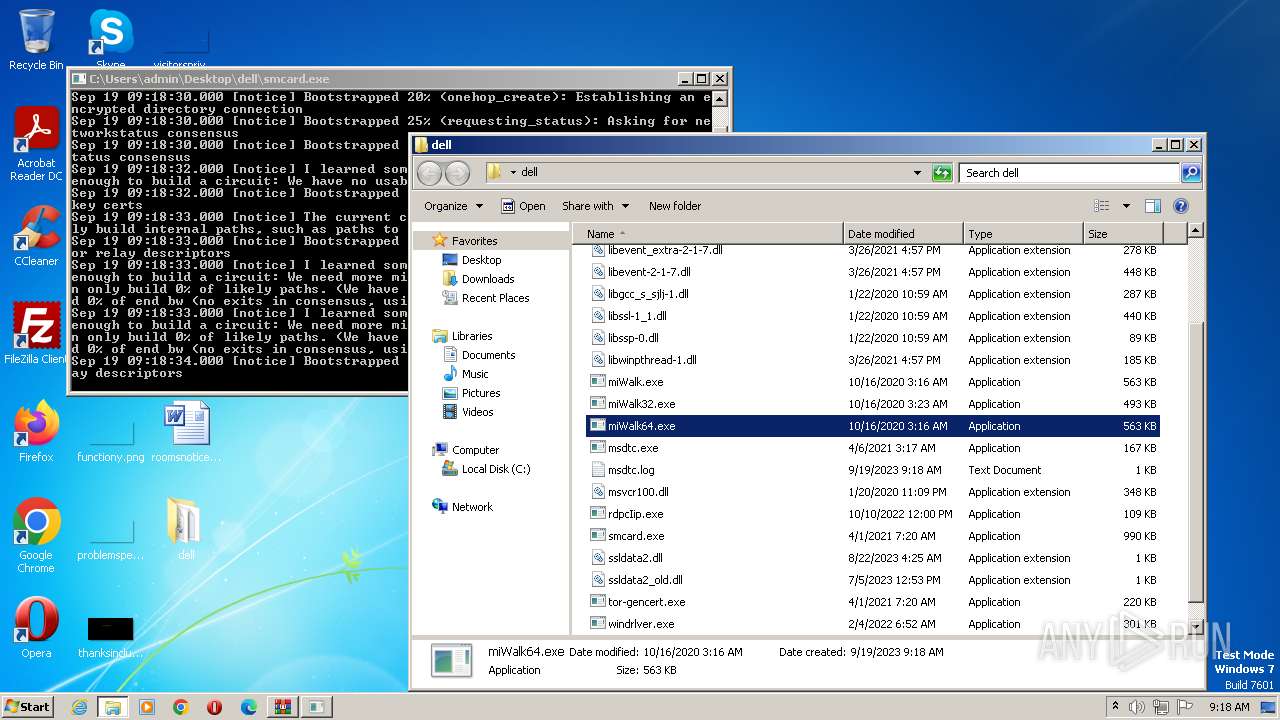Open the Recycle Bin desktop icon
Screen dimensions: 1280x720
[36, 38]
